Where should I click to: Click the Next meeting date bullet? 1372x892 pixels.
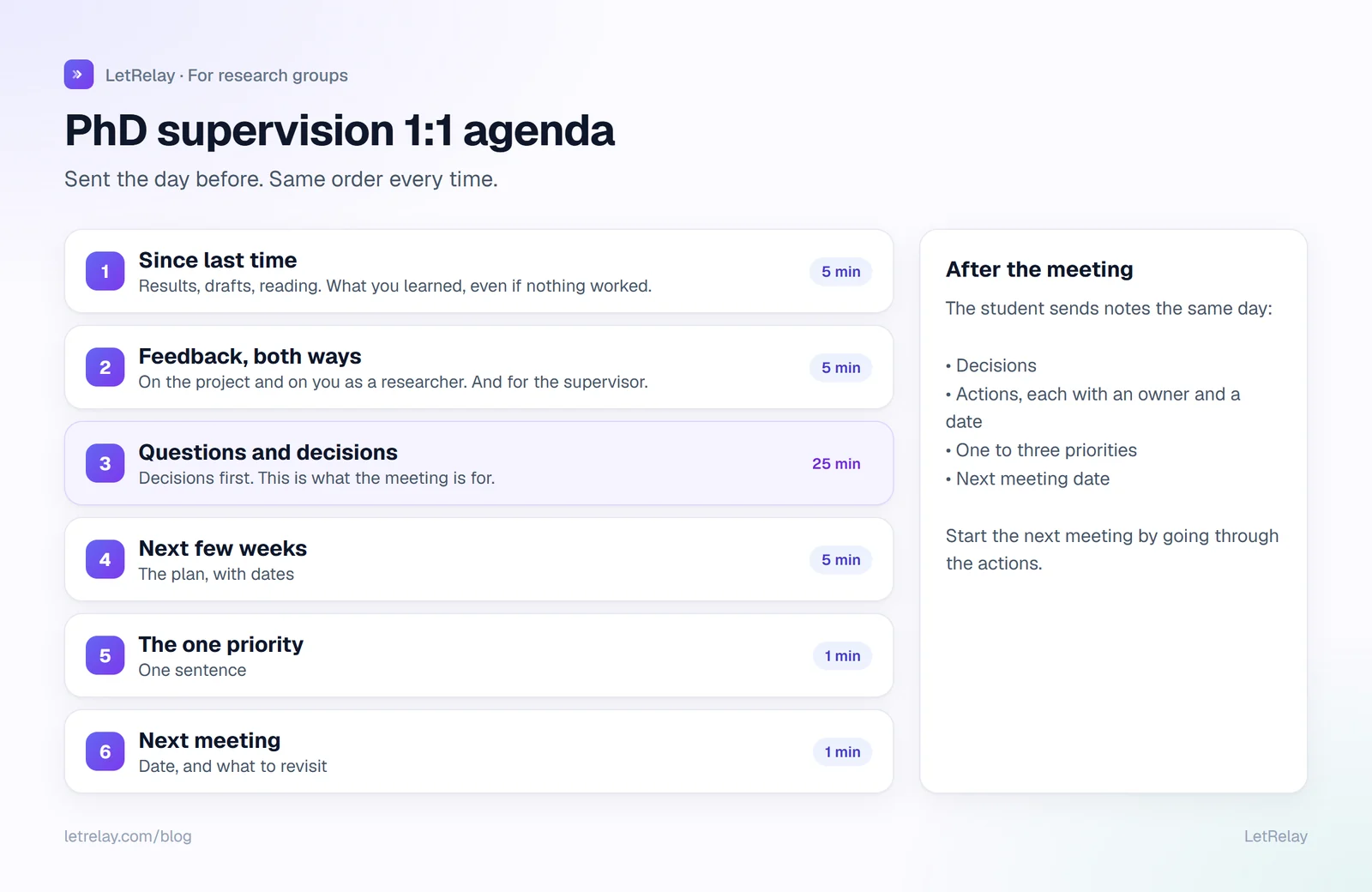click(x=1028, y=479)
